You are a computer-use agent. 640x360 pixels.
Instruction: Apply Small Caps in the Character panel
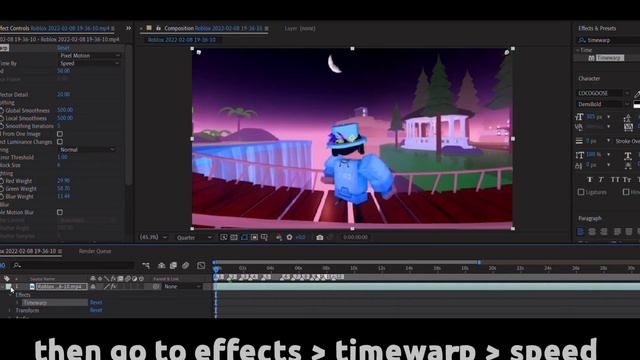coord(627,180)
